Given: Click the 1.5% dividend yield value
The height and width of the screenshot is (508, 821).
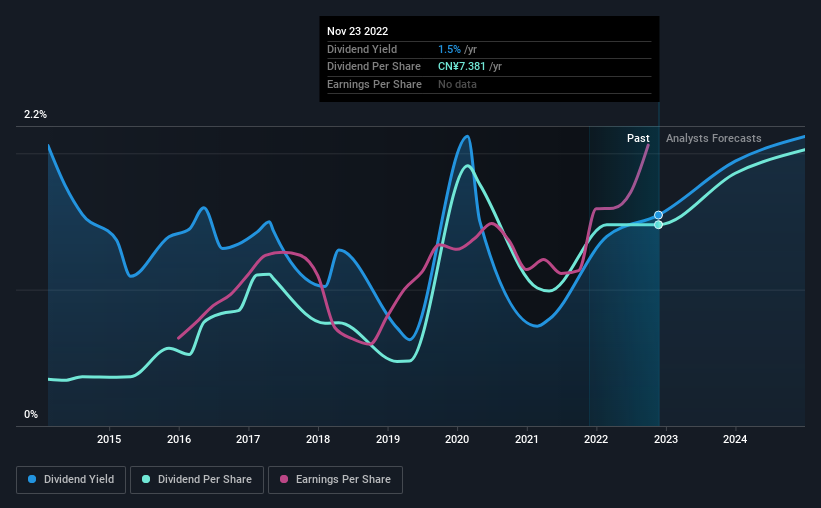Looking at the screenshot, I should (449, 49).
